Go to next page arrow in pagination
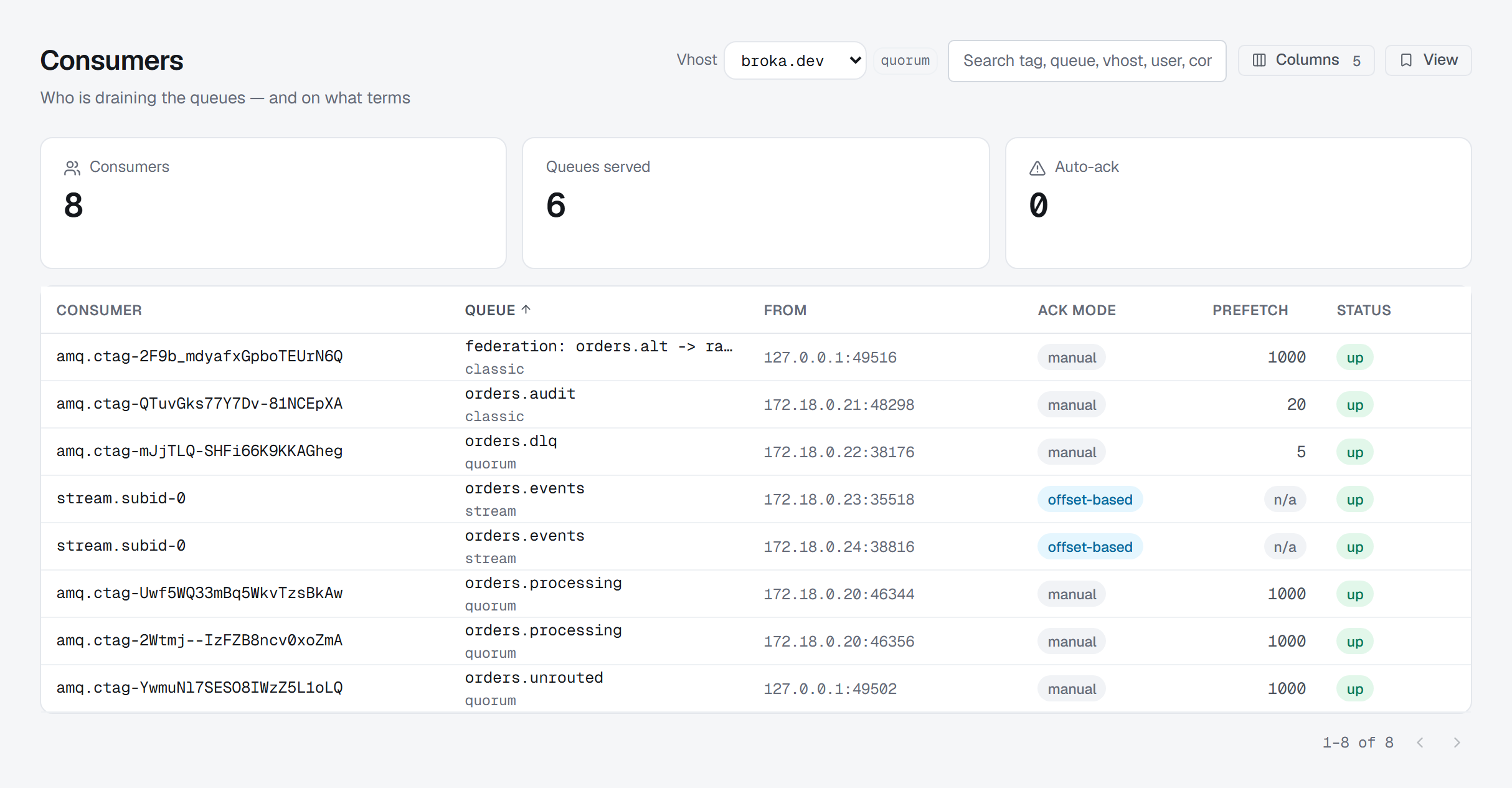Image resolution: width=1512 pixels, height=788 pixels. [1457, 743]
